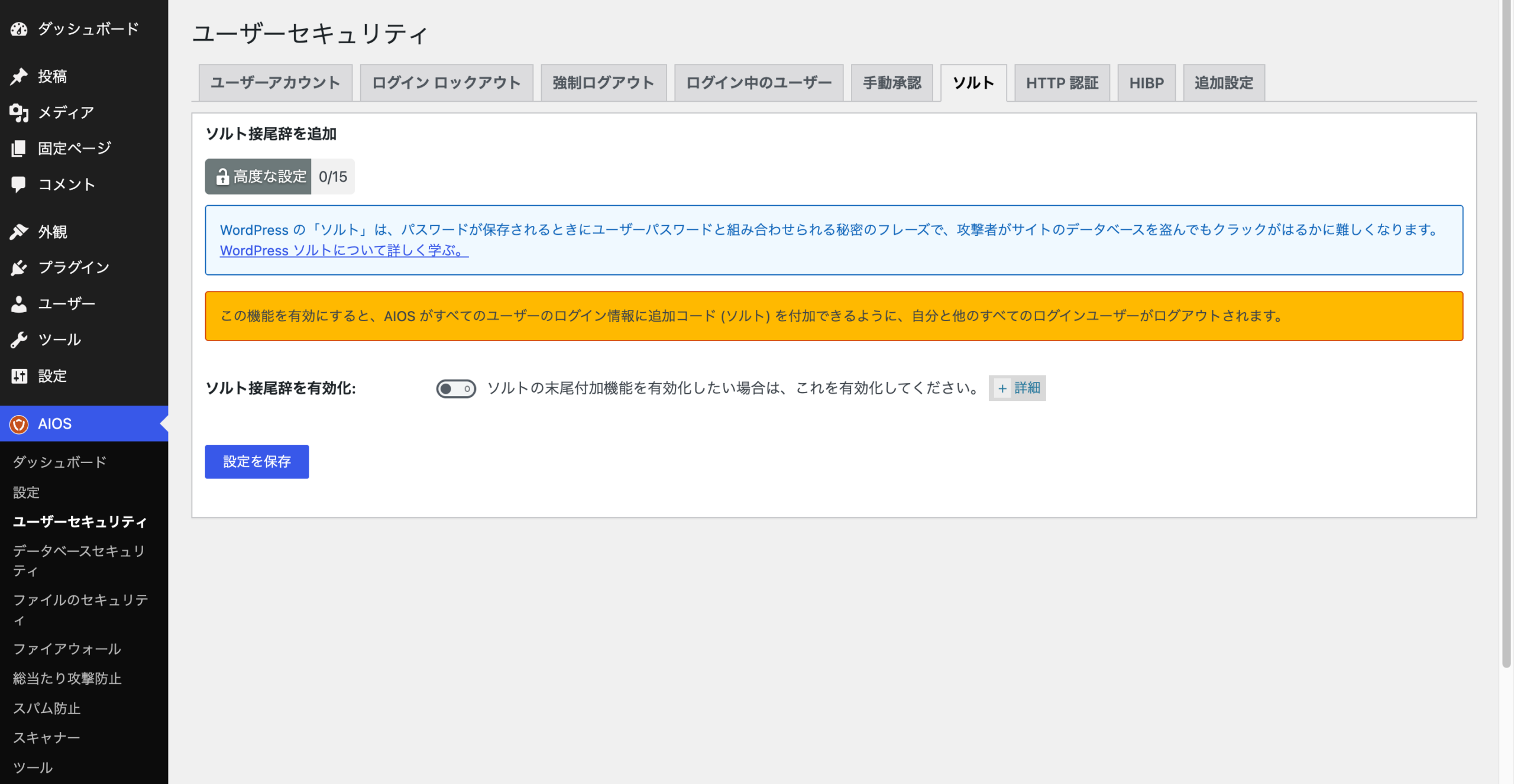This screenshot has height=784, width=1514.
Task: Select the 強制ログアウト tab
Action: tap(604, 83)
